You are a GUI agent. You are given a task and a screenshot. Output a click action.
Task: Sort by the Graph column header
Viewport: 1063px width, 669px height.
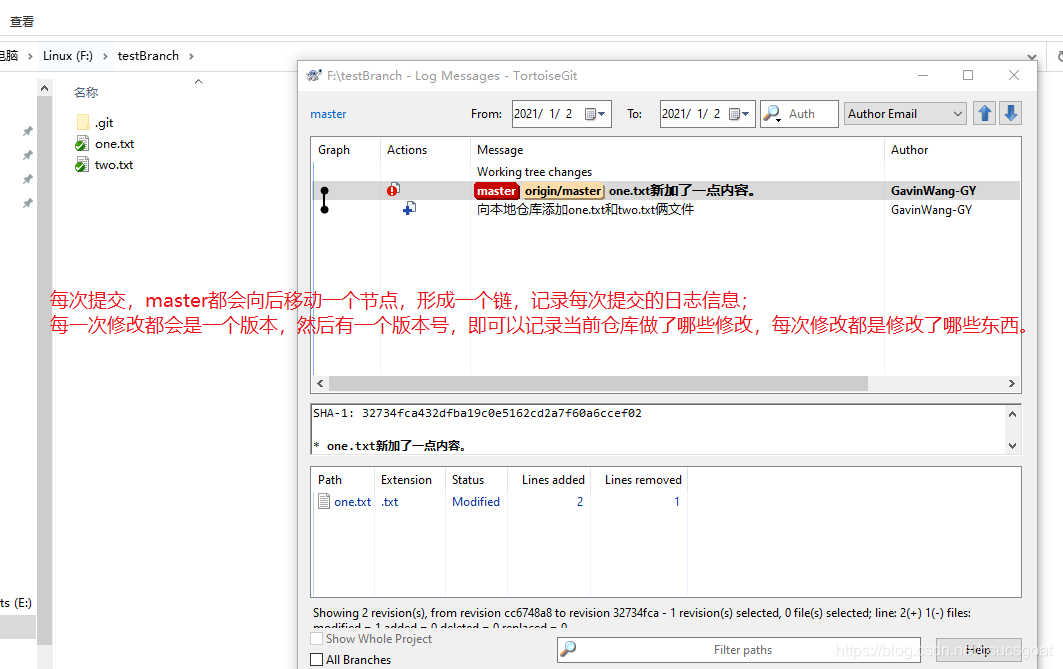click(334, 150)
